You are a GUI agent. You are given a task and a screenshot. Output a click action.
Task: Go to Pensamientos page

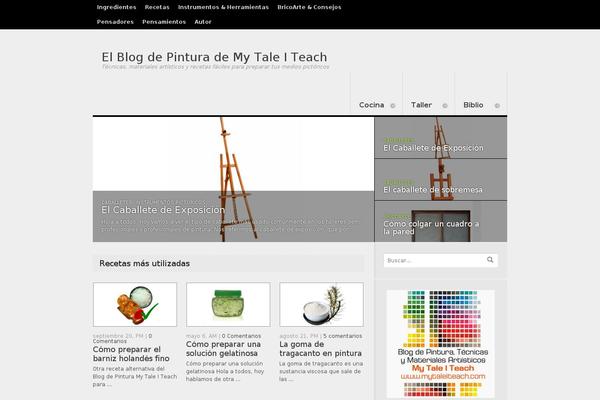coord(164,22)
